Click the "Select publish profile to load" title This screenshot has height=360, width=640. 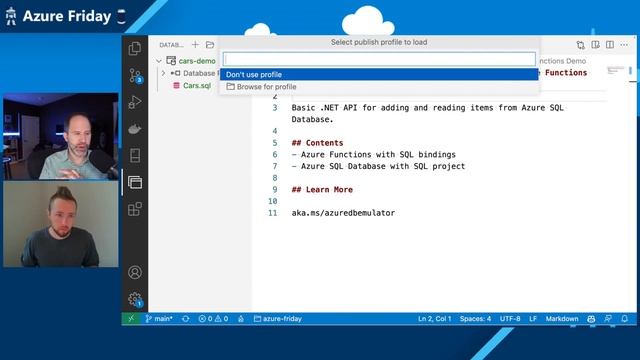(379, 42)
